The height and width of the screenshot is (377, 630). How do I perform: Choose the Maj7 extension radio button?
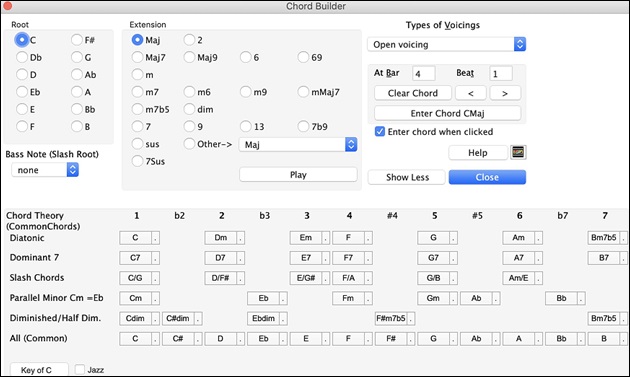tap(137, 57)
